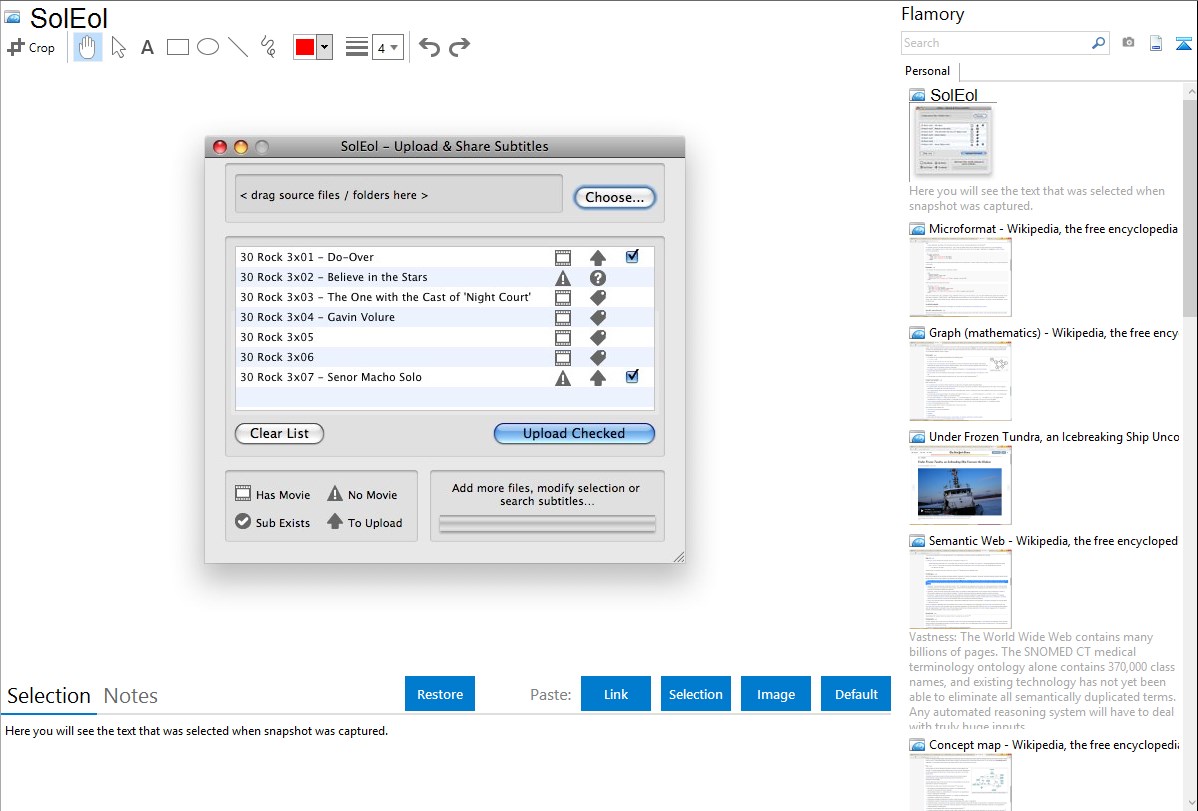This screenshot has height=811, width=1198.
Task: Open the color picker dropdown arrow
Action: click(325, 47)
